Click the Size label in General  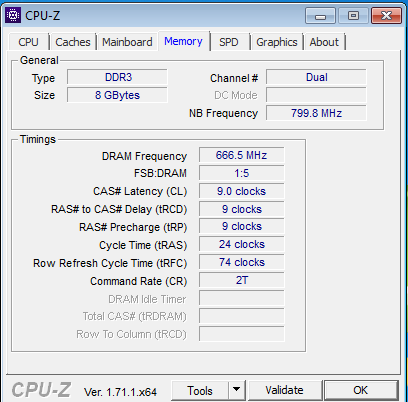tap(44, 95)
